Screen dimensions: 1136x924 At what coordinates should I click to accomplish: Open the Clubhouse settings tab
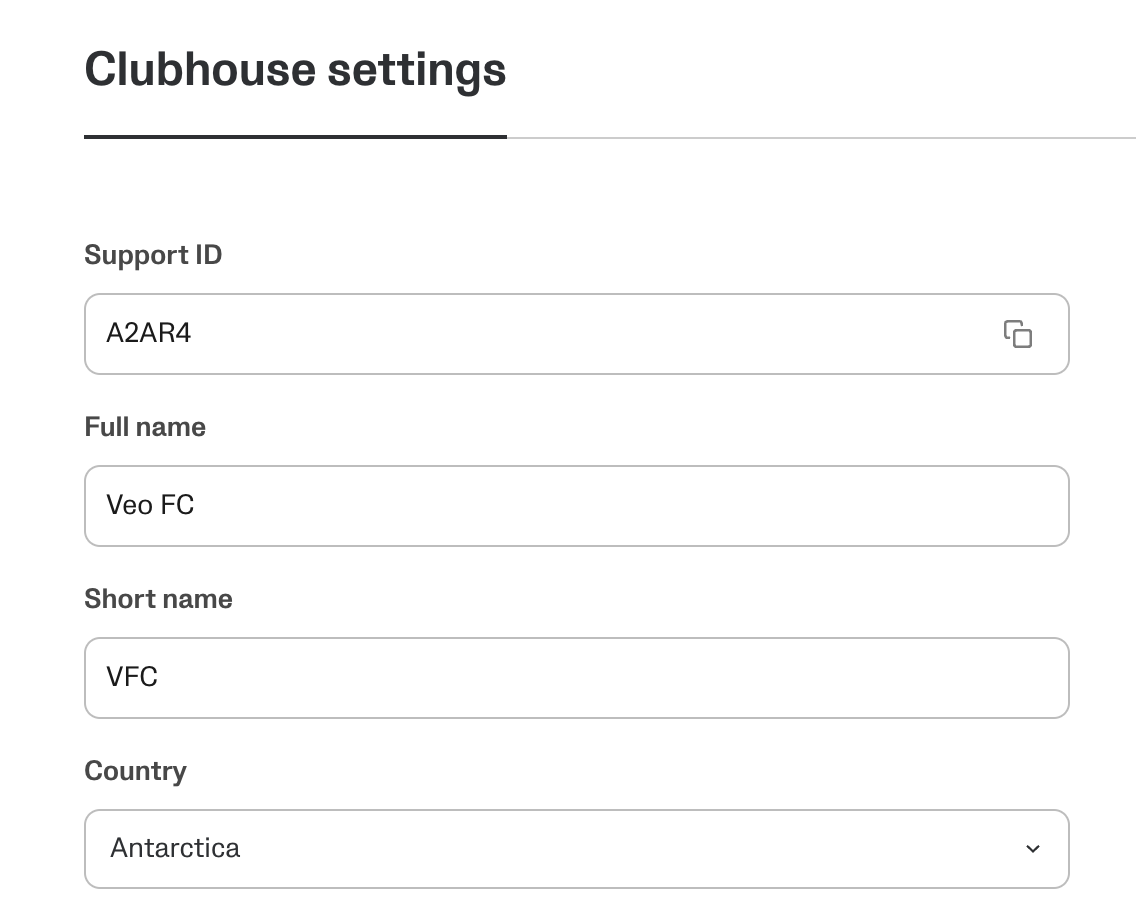click(x=295, y=70)
